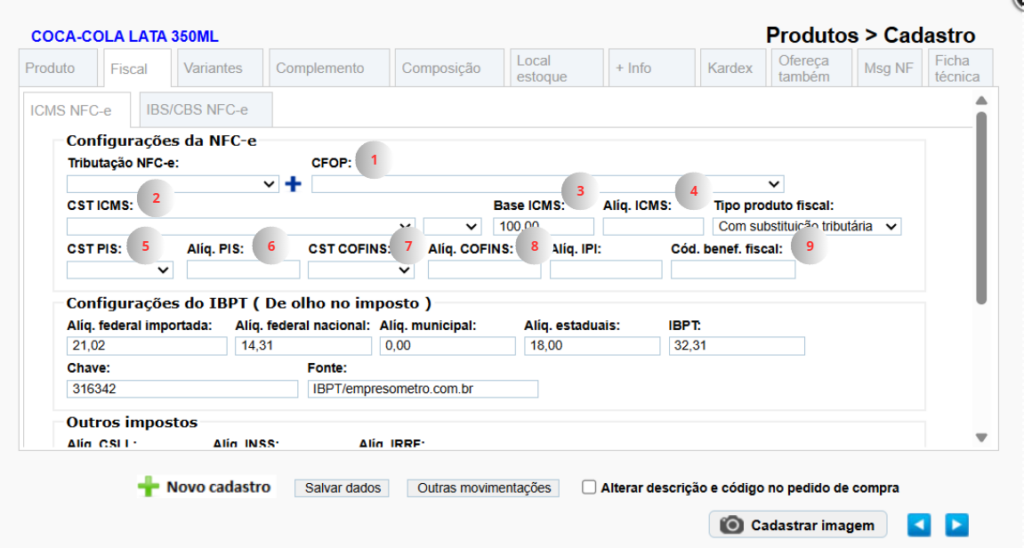Open the Kardex tab
The height and width of the screenshot is (548, 1024).
(733, 68)
